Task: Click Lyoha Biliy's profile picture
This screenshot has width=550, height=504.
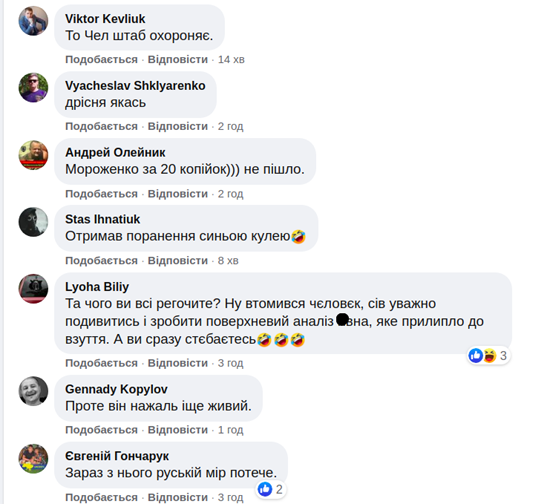Action: 33,289
